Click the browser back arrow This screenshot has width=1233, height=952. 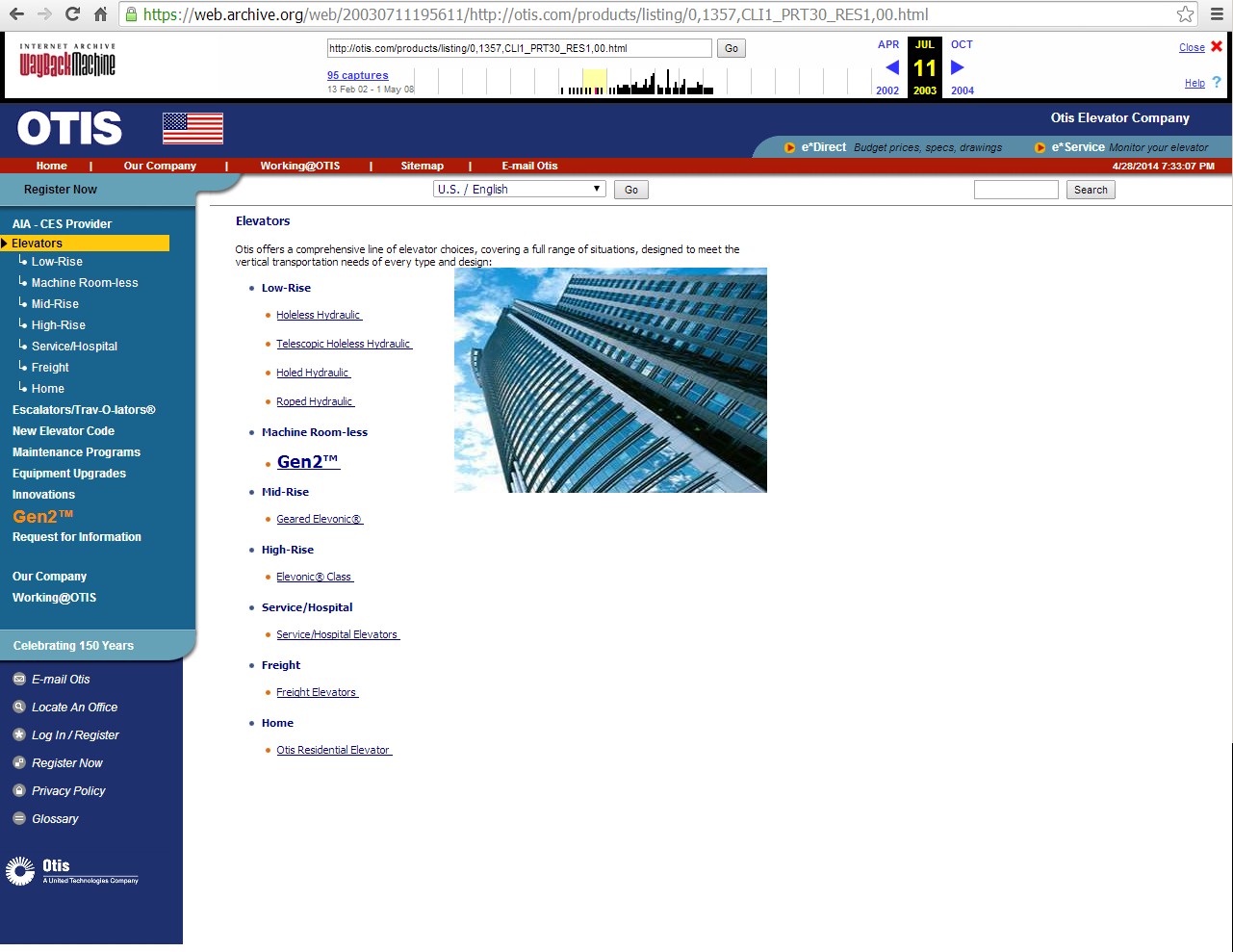[x=16, y=14]
